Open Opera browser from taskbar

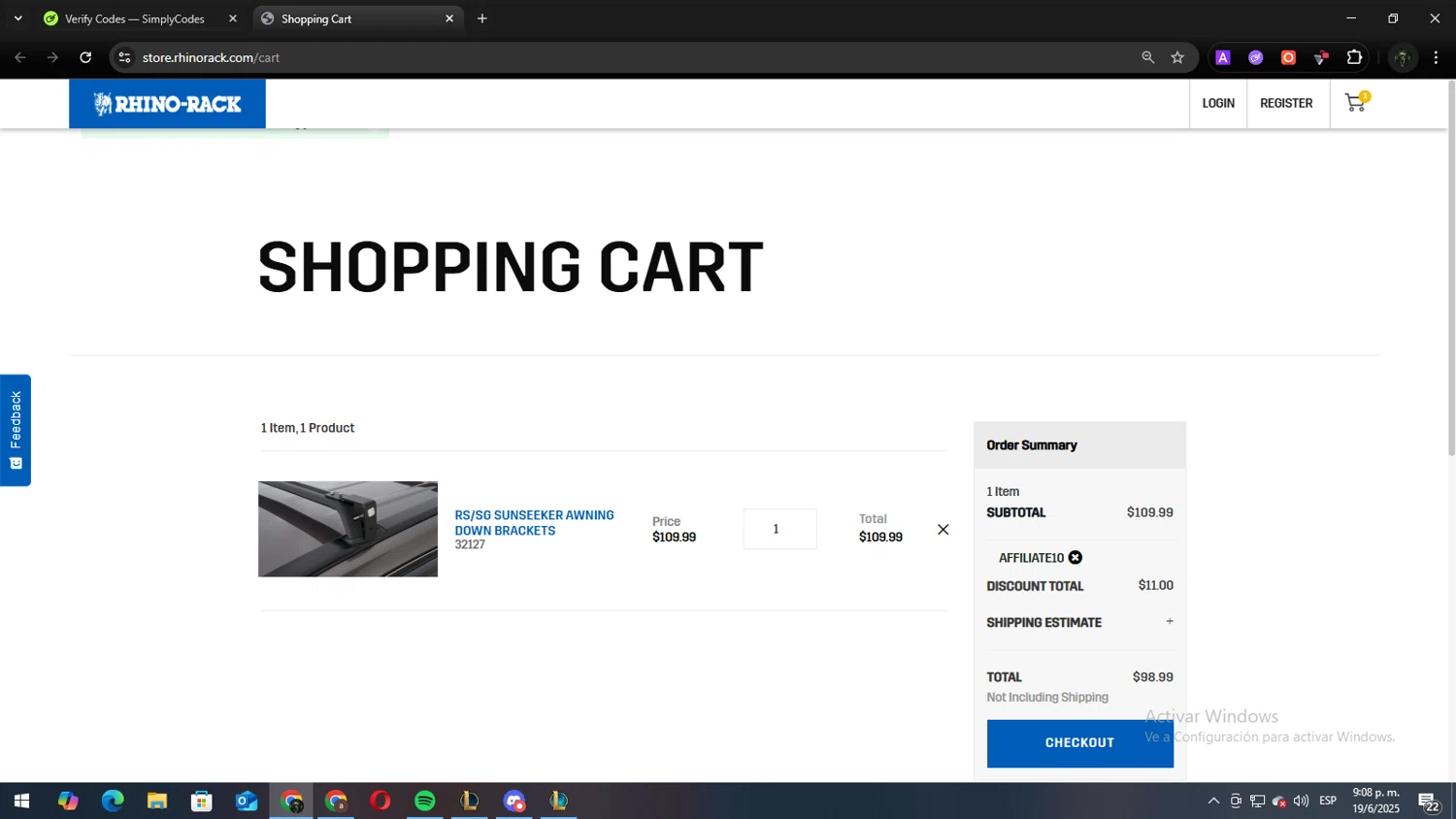click(381, 801)
